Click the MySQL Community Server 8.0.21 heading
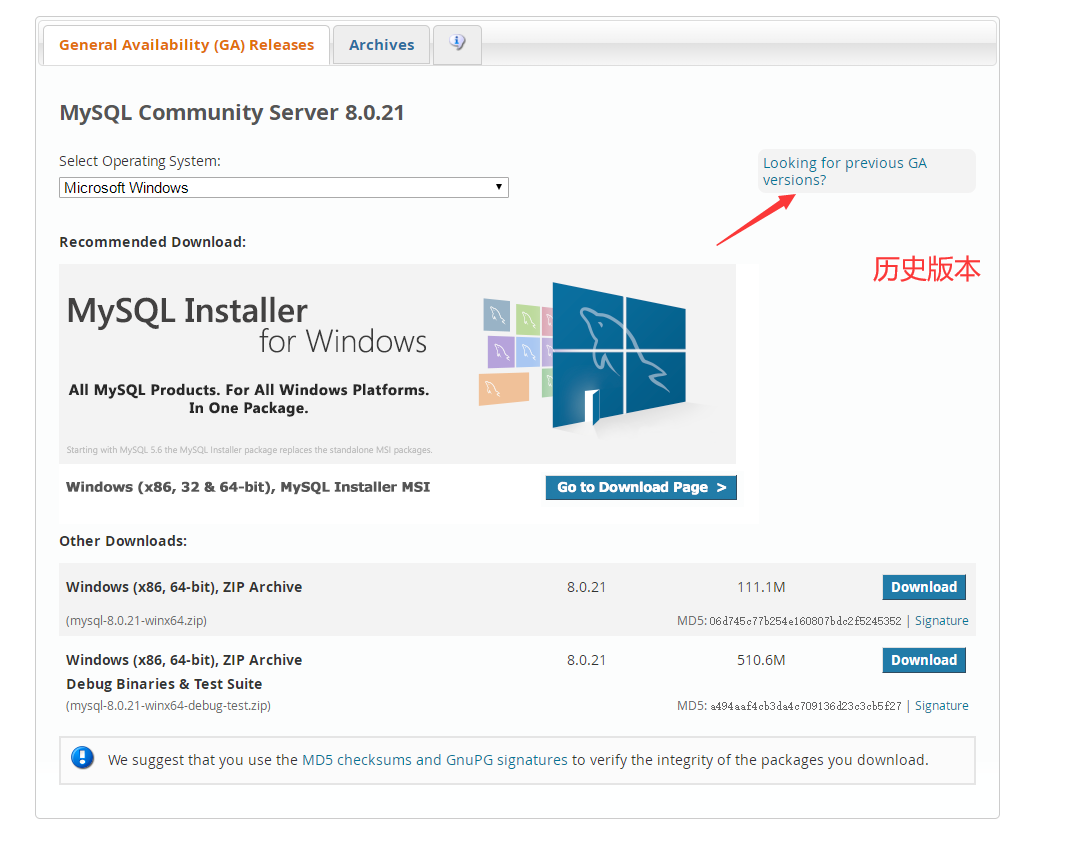The image size is (1070, 849). [232, 112]
